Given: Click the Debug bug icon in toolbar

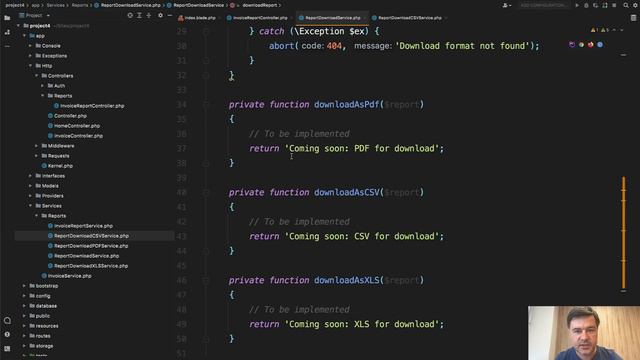Looking at the screenshot, I should (x=586, y=5).
